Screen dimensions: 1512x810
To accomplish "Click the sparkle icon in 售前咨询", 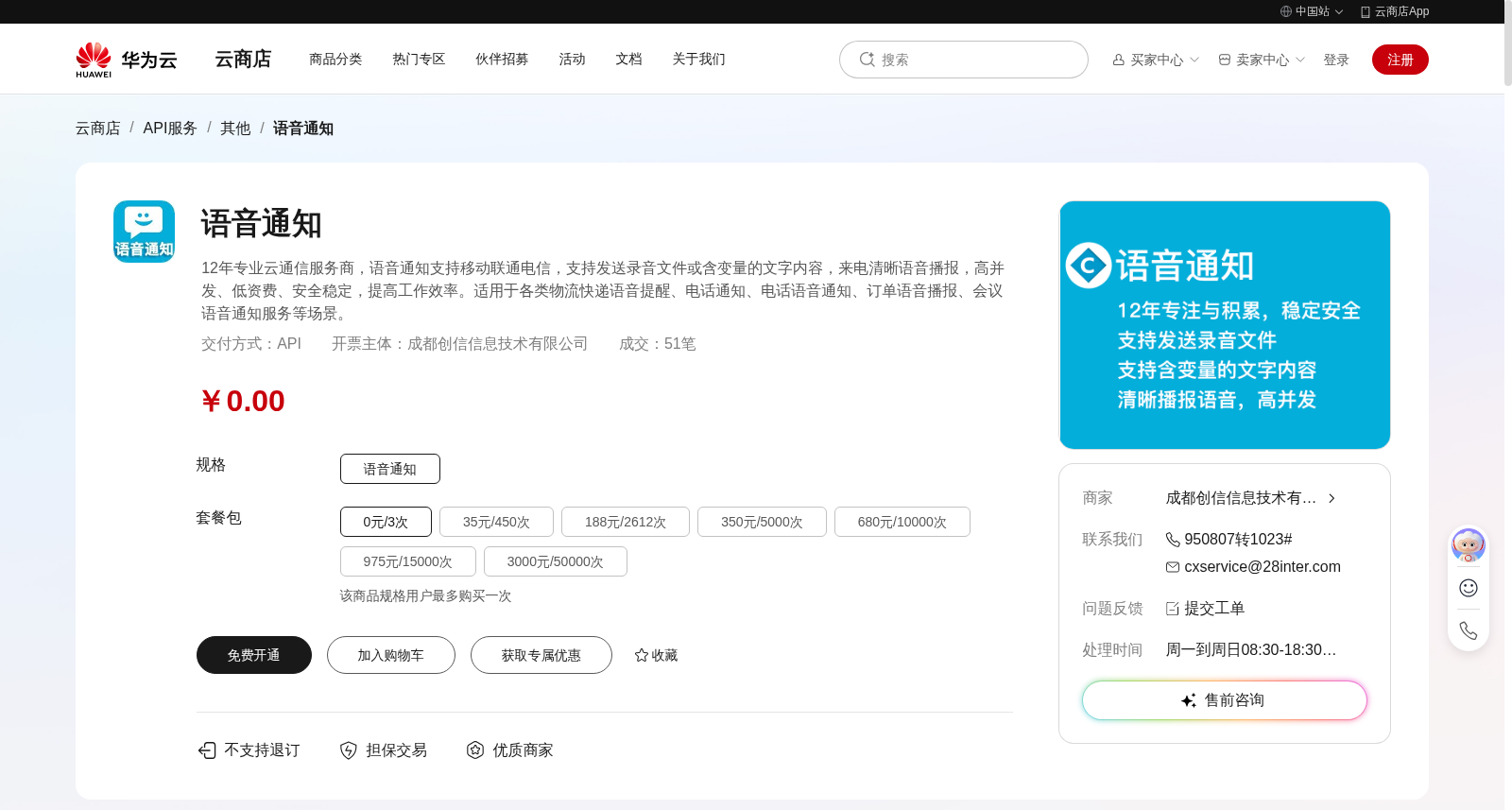I will pos(1189,700).
